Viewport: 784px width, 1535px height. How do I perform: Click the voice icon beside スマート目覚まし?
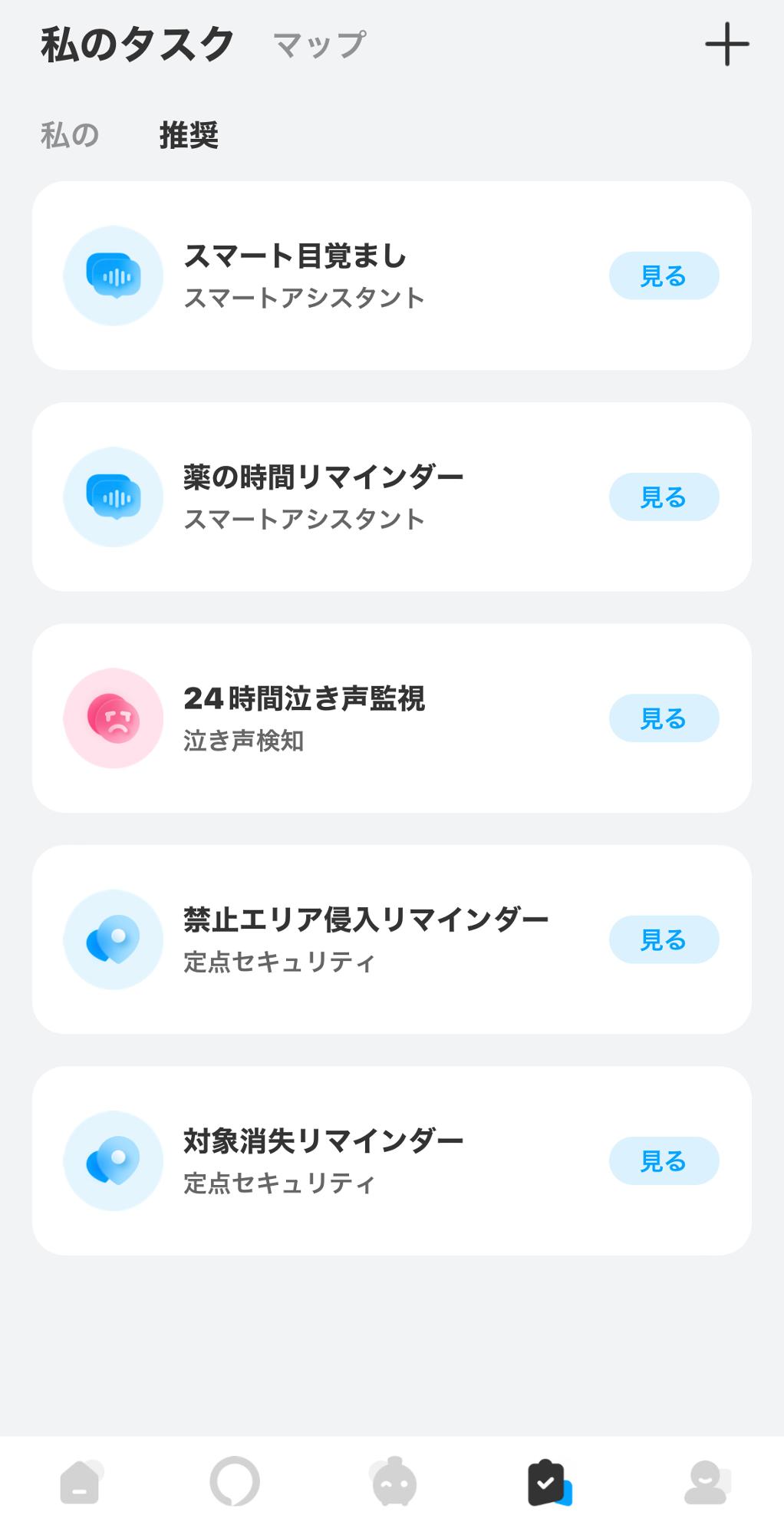(114, 276)
